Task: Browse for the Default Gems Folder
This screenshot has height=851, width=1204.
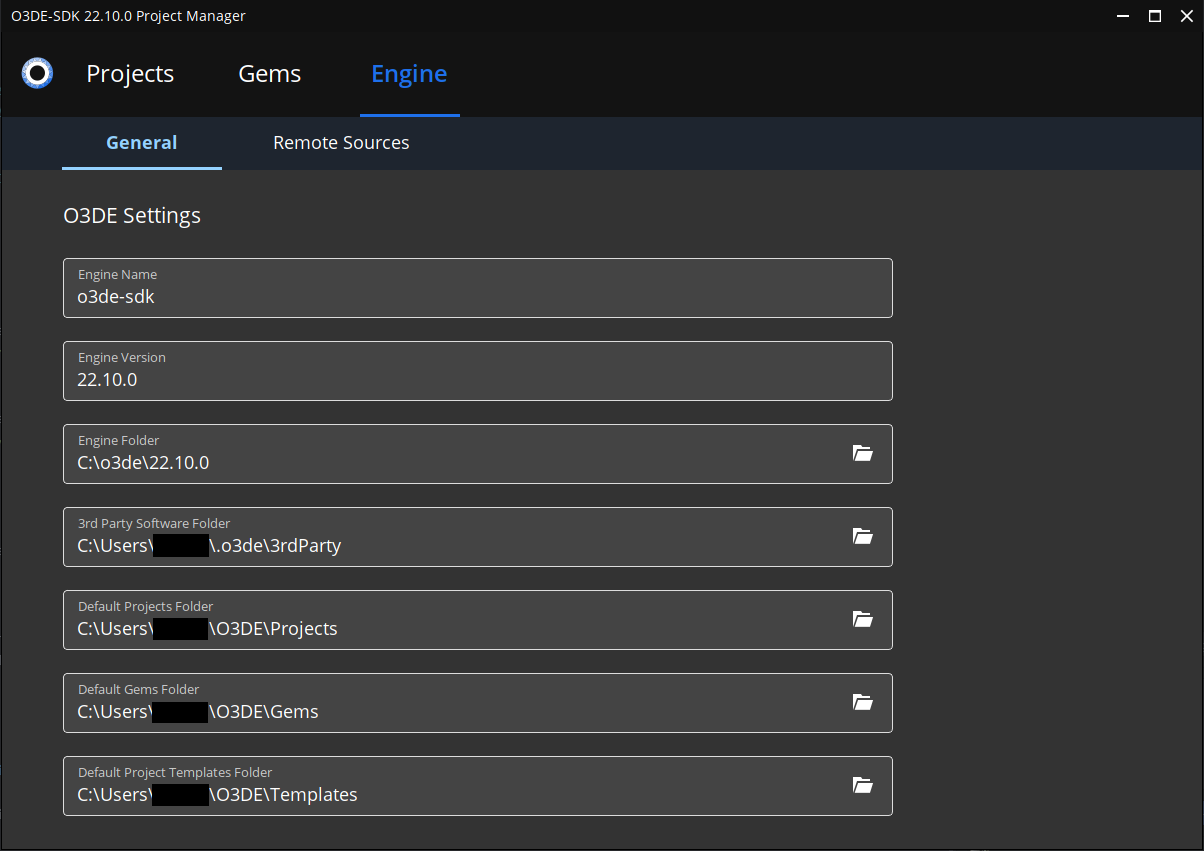Action: pos(862,702)
